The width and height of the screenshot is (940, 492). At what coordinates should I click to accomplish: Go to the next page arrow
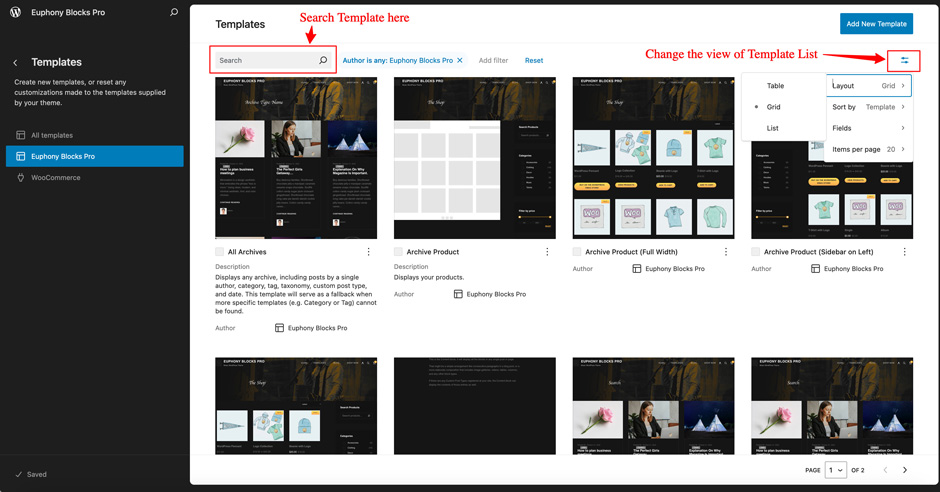click(x=905, y=470)
